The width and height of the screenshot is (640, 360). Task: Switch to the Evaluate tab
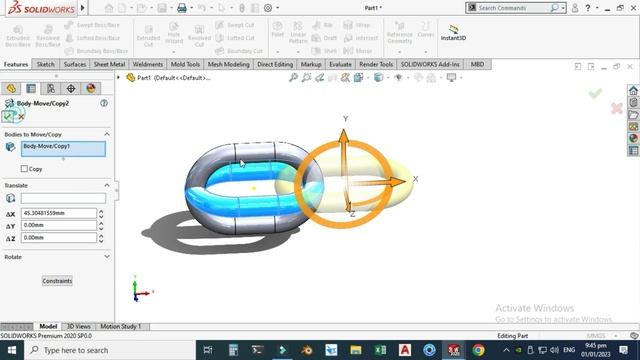340,64
